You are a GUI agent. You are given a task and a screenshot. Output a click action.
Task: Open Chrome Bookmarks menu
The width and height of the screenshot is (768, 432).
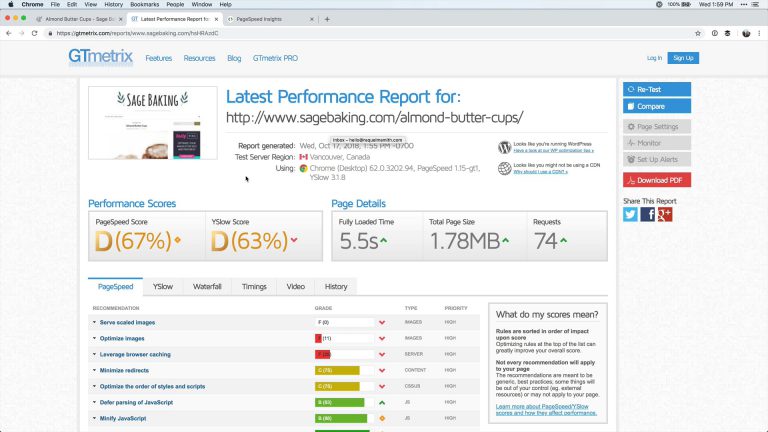[x=144, y=4]
